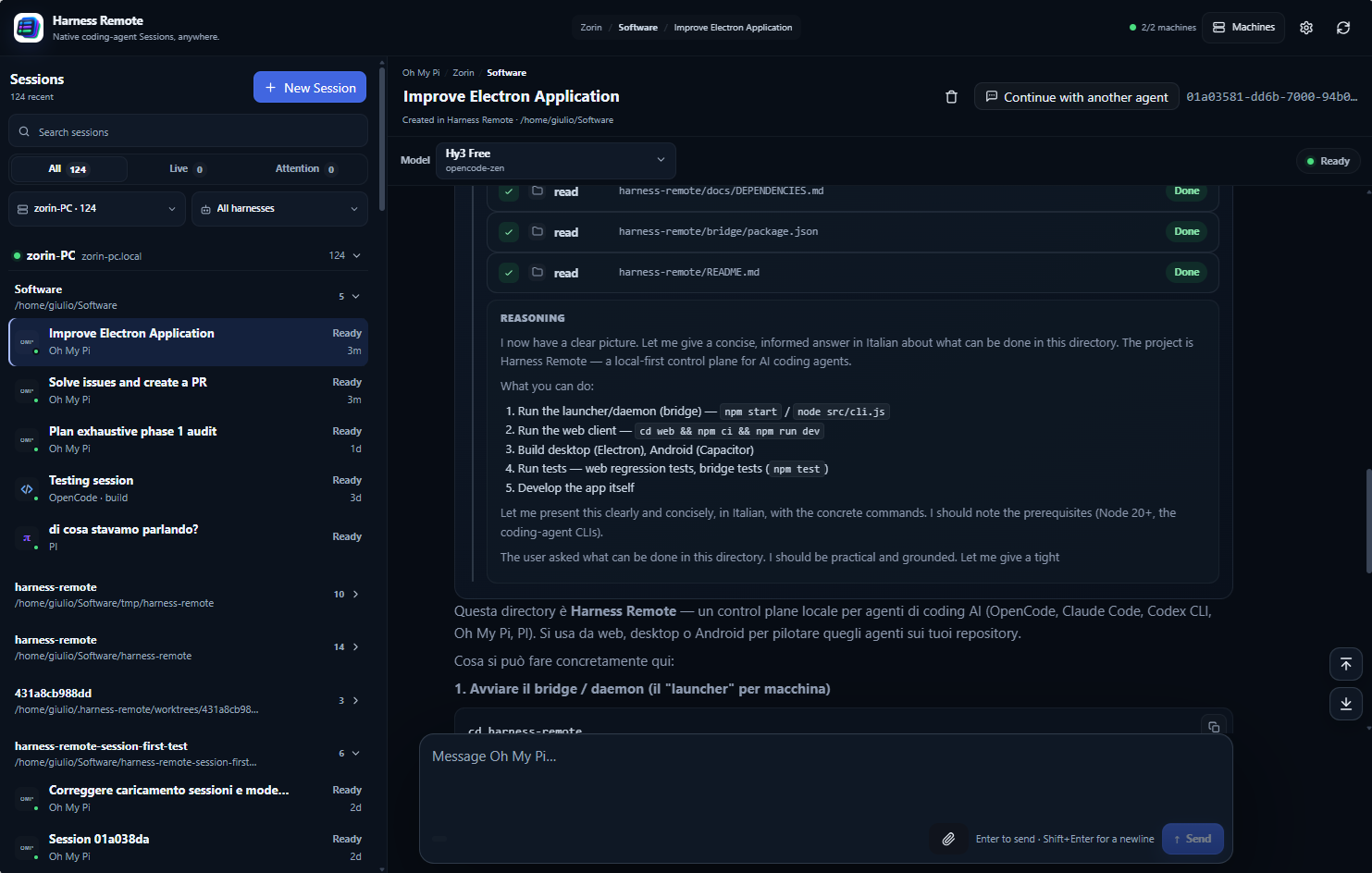Click the 2/2 machines status indicator

click(x=1163, y=28)
